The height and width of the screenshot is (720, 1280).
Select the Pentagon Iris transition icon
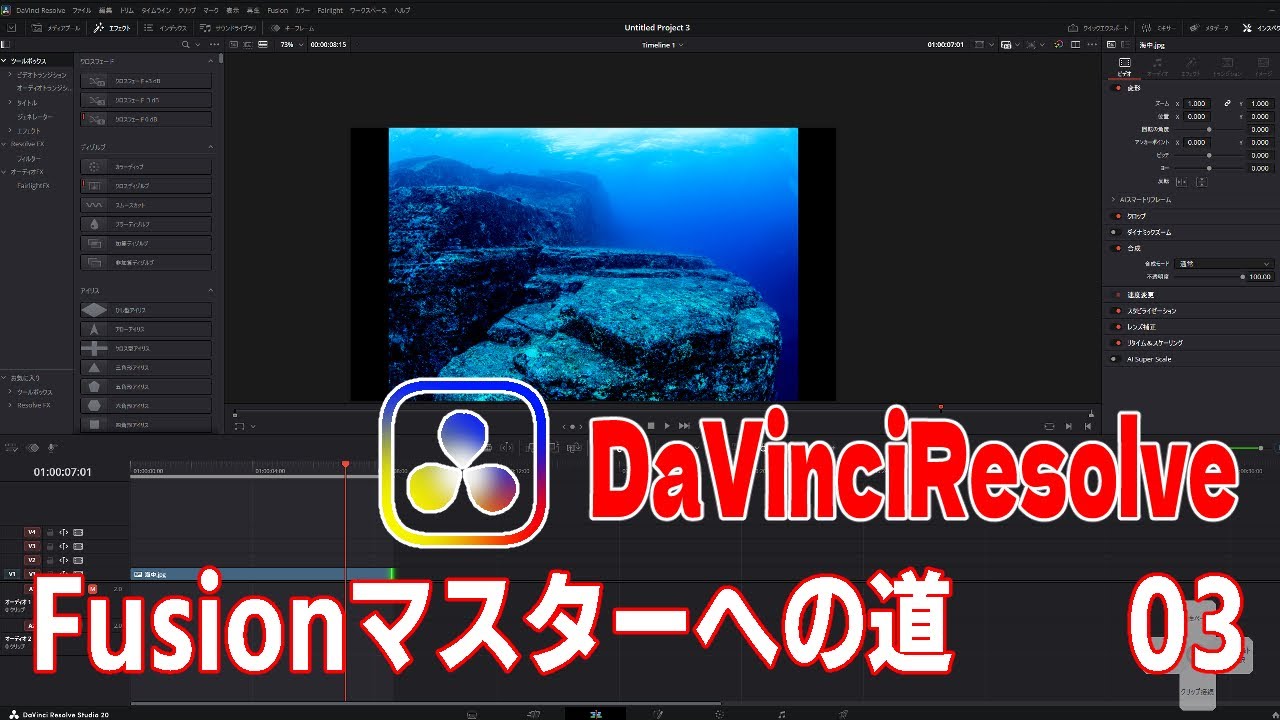click(95, 386)
